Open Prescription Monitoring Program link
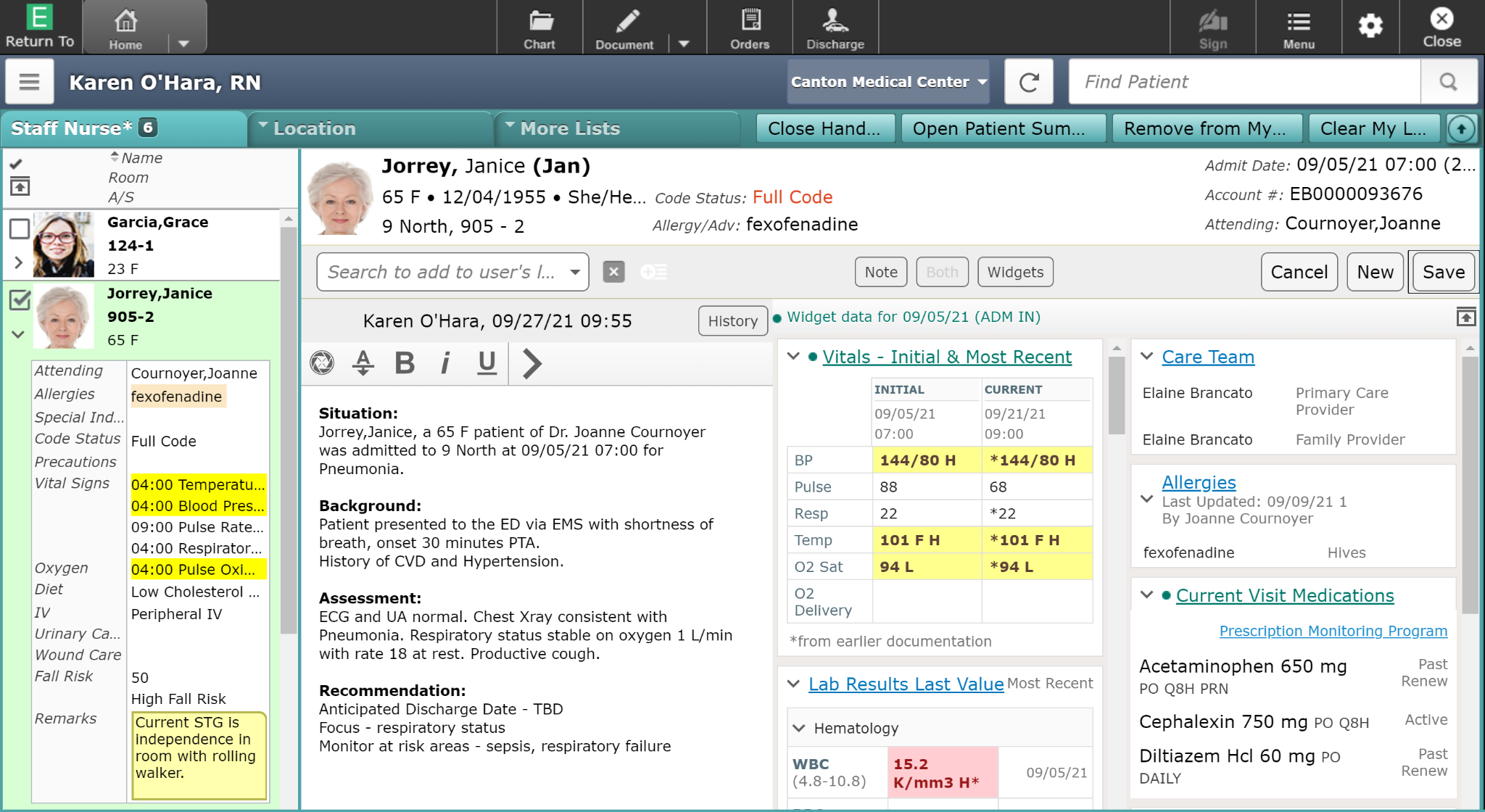1485x812 pixels. pyautogui.click(x=1333, y=631)
